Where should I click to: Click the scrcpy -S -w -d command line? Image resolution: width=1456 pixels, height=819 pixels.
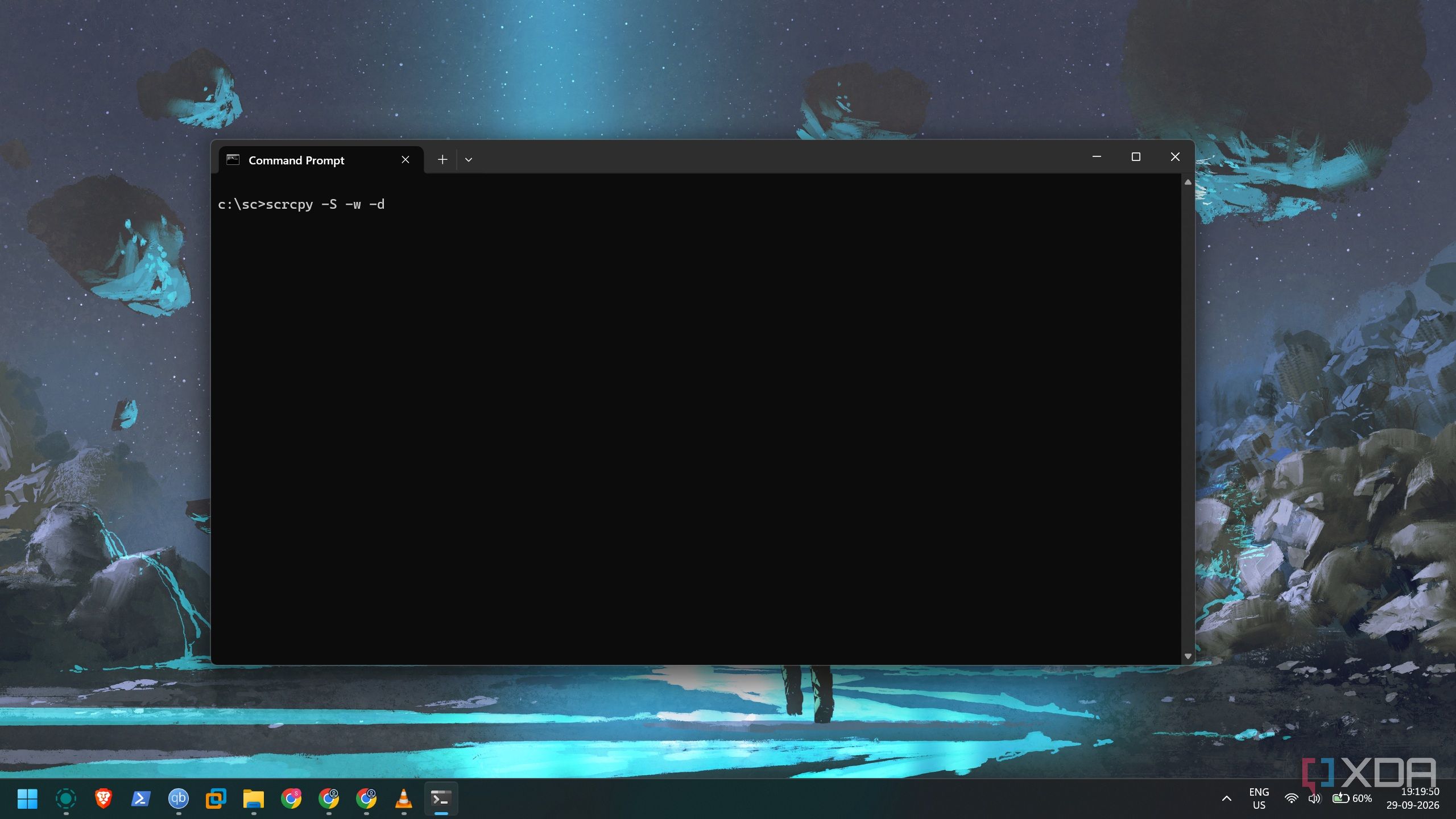tap(301, 204)
